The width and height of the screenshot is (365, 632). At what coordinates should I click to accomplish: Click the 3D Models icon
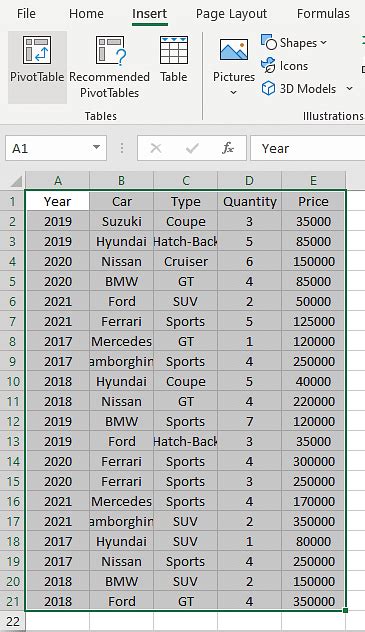[268, 88]
